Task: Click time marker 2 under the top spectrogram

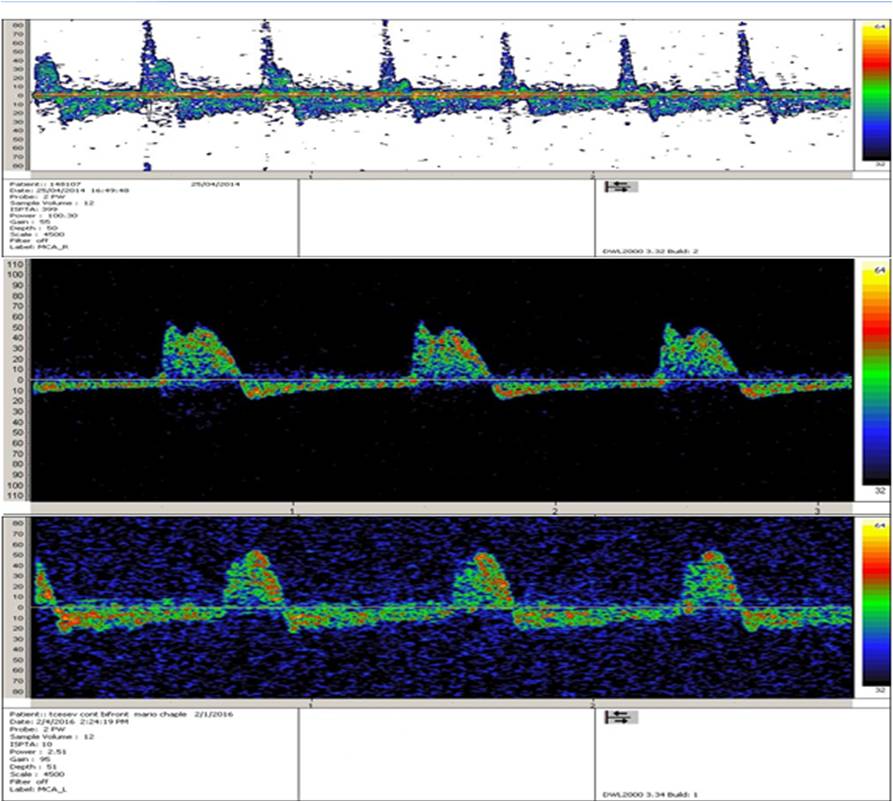Action: (x=594, y=175)
